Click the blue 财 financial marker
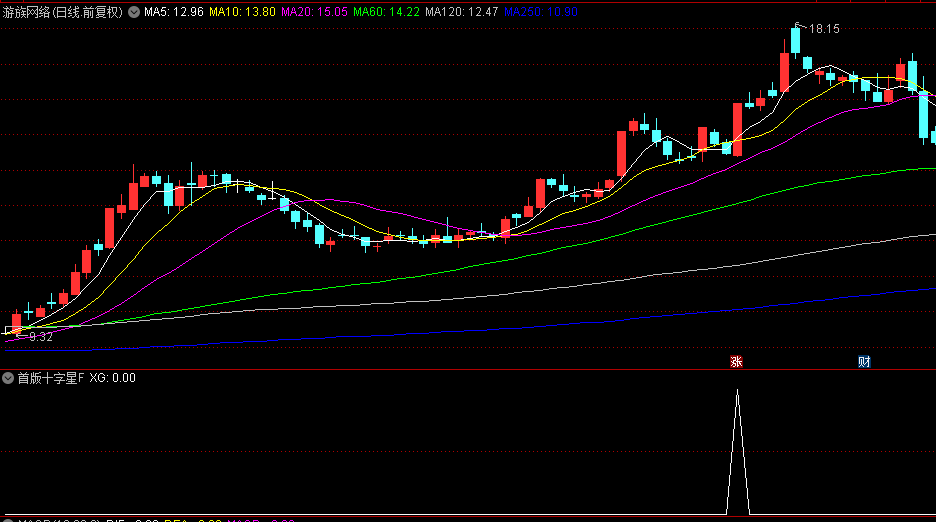The image size is (936, 522). click(864, 361)
